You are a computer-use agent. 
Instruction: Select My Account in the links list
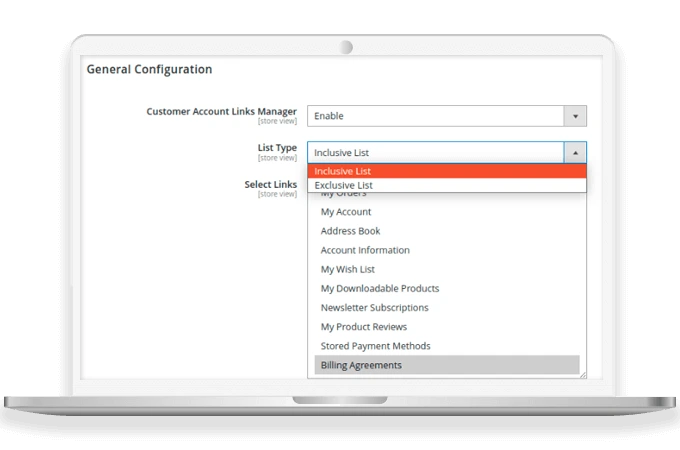(x=346, y=212)
